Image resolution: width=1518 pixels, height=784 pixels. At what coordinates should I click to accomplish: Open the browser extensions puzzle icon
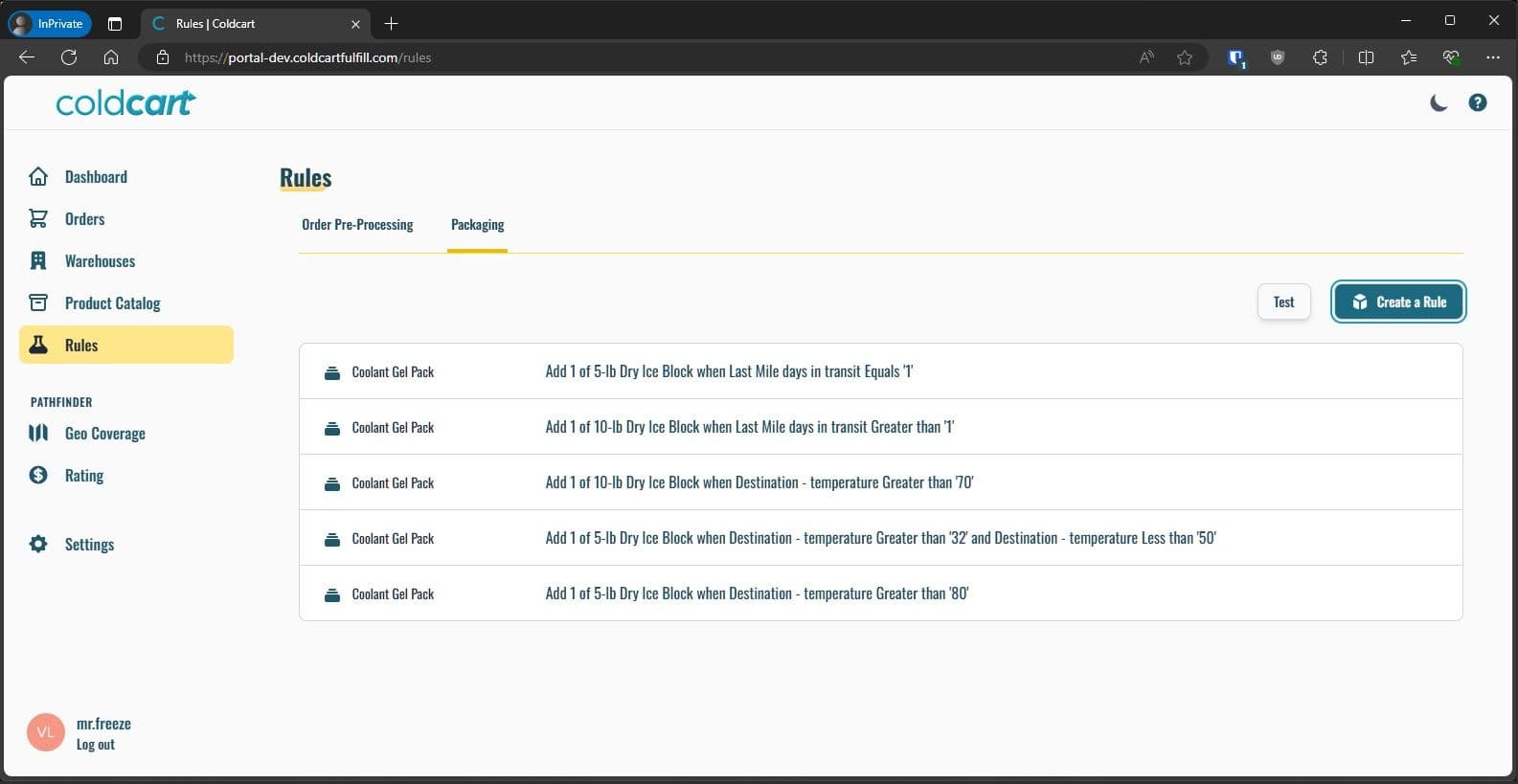(1320, 57)
